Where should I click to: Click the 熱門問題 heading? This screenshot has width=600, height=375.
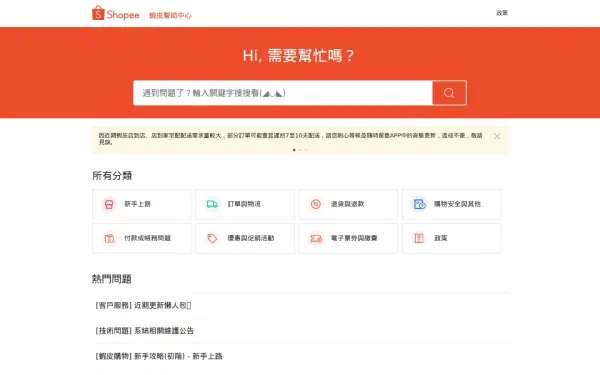pyautogui.click(x=112, y=279)
